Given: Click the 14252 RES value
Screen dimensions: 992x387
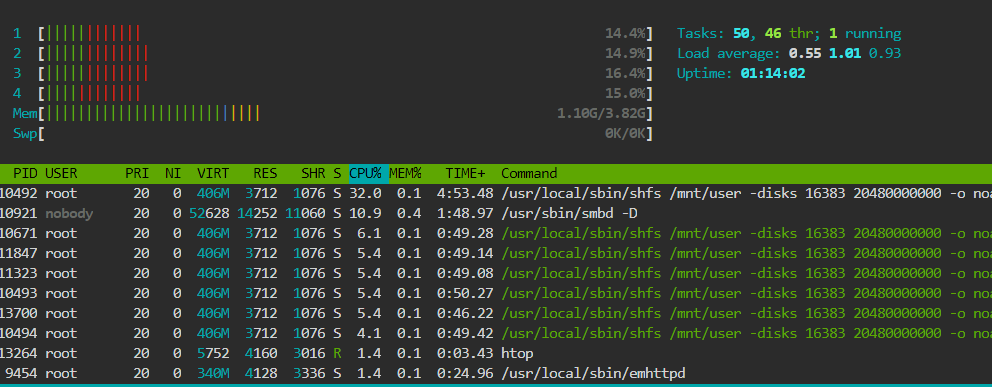Looking at the screenshot, I should 257,213.
